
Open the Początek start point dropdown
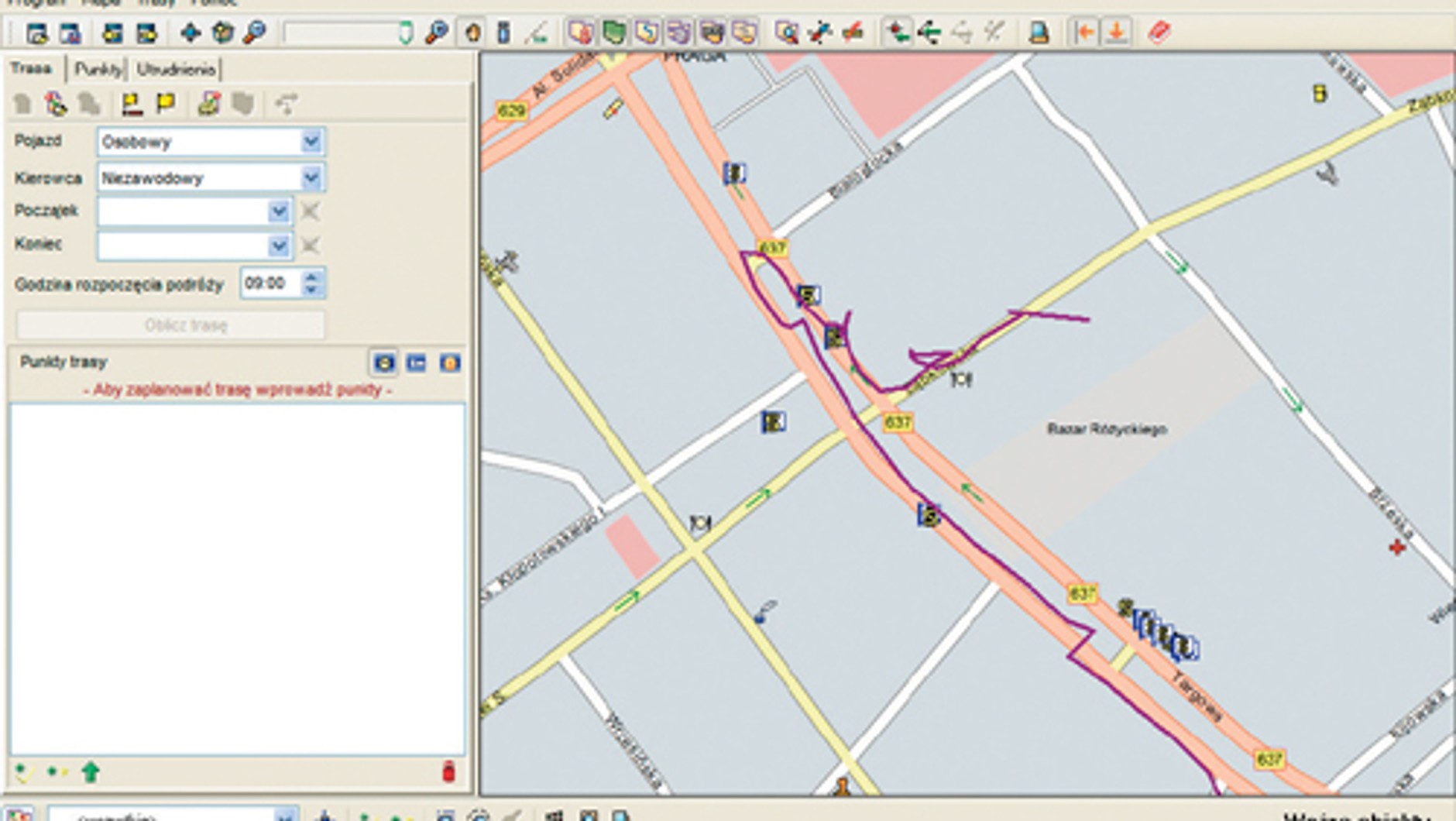(278, 211)
